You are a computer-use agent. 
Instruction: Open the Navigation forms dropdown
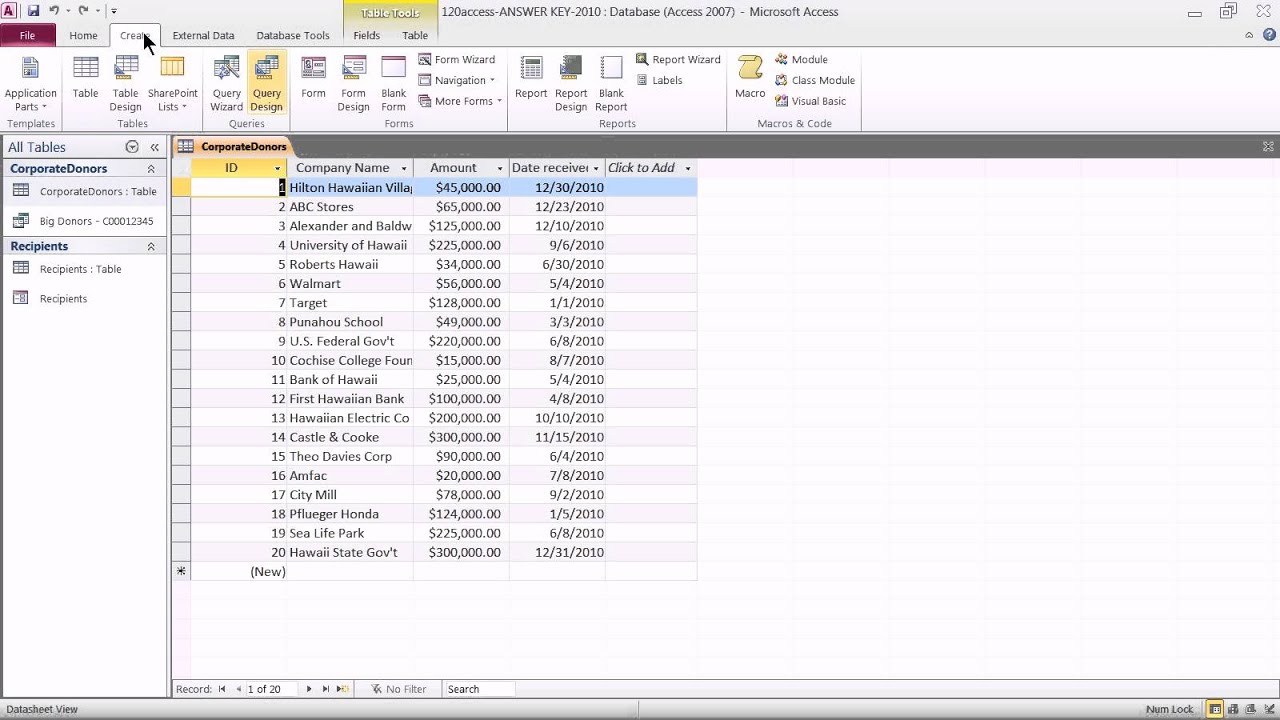[x=457, y=81]
